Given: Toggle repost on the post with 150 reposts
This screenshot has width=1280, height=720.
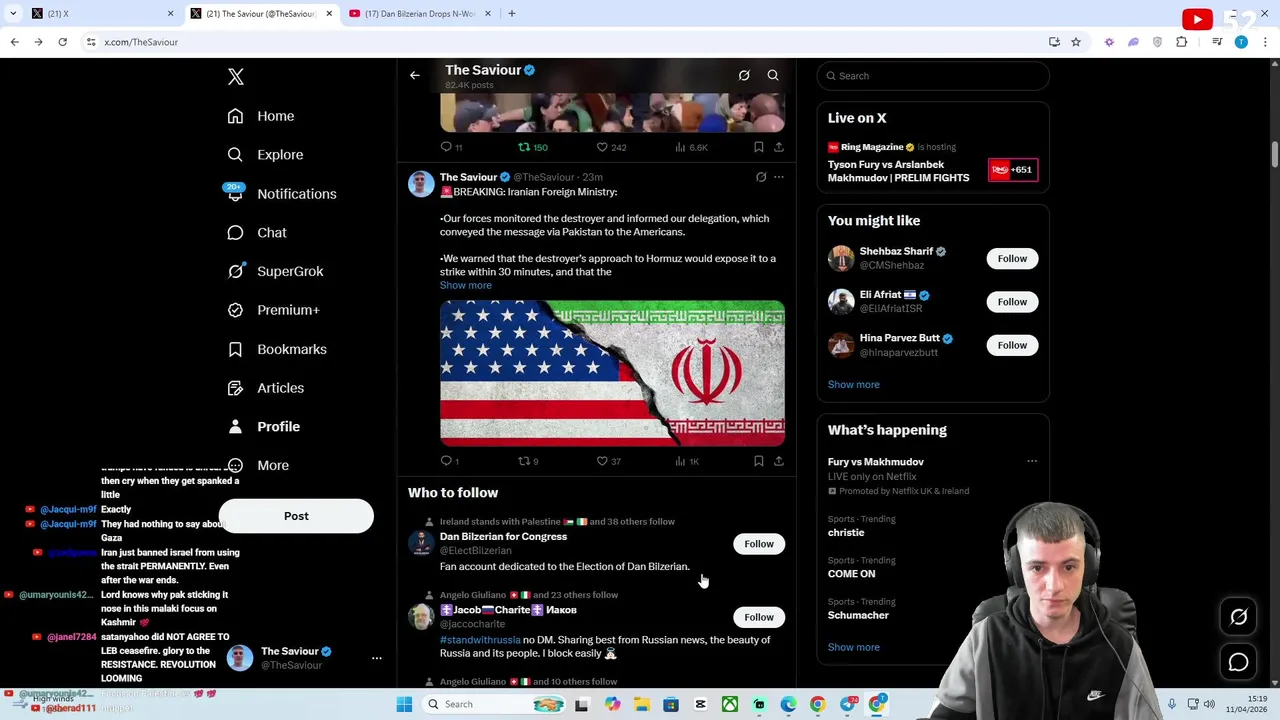Looking at the screenshot, I should point(532,147).
